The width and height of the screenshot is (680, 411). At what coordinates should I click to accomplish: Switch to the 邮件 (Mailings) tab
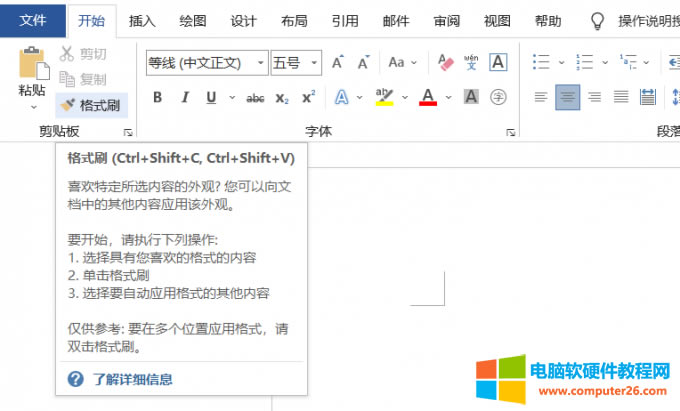[x=396, y=21]
